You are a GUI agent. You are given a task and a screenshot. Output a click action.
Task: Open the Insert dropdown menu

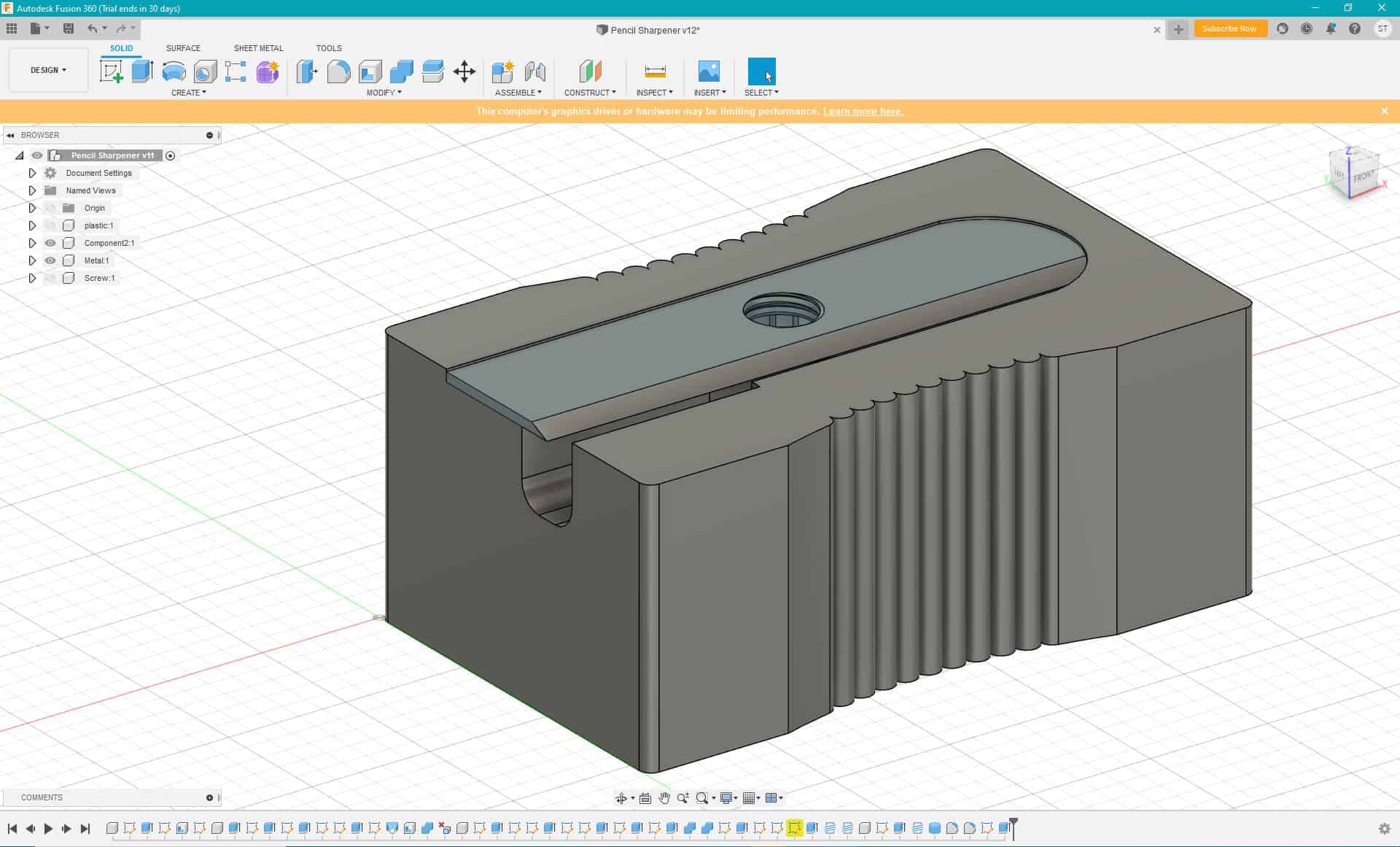709,93
